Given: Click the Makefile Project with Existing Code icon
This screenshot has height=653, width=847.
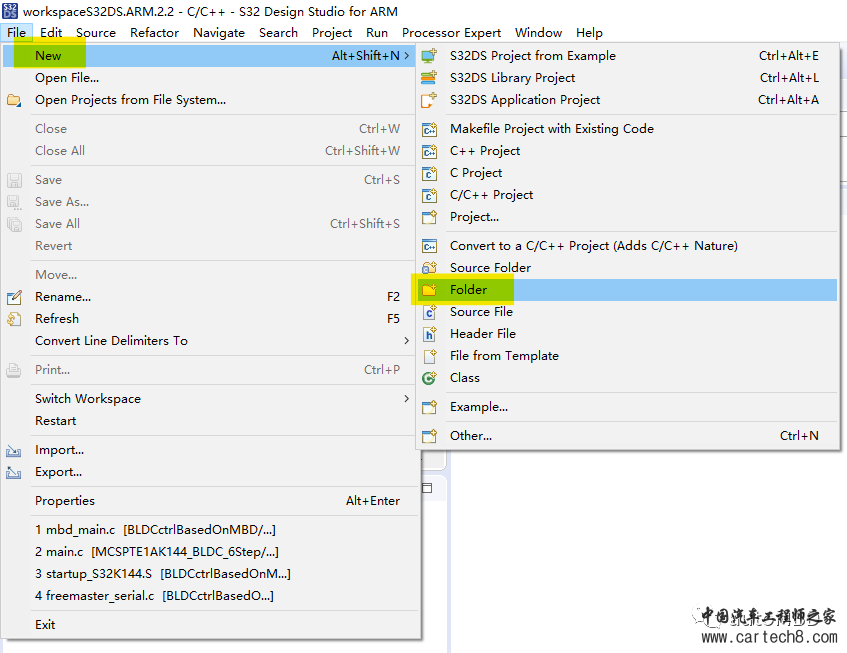Looking at the screenshot, I should click(x=429, y=129).
